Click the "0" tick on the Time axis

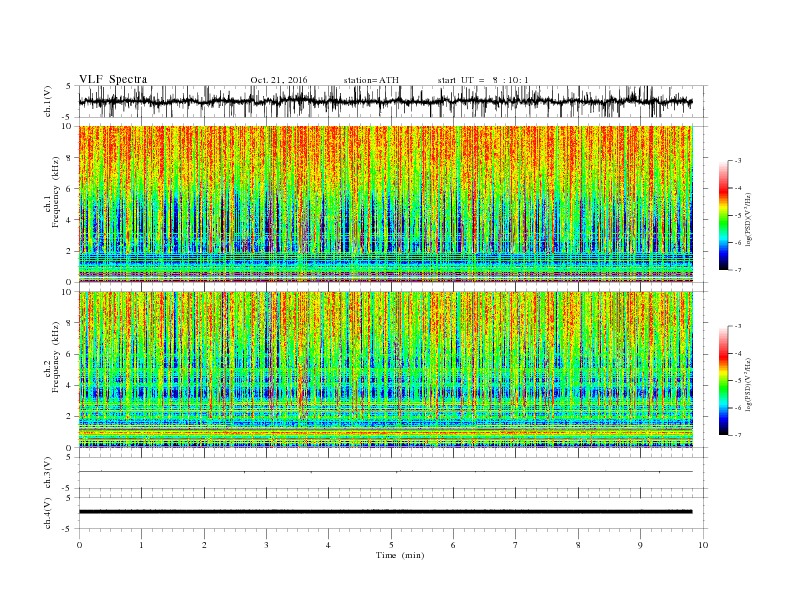(79, 545)
